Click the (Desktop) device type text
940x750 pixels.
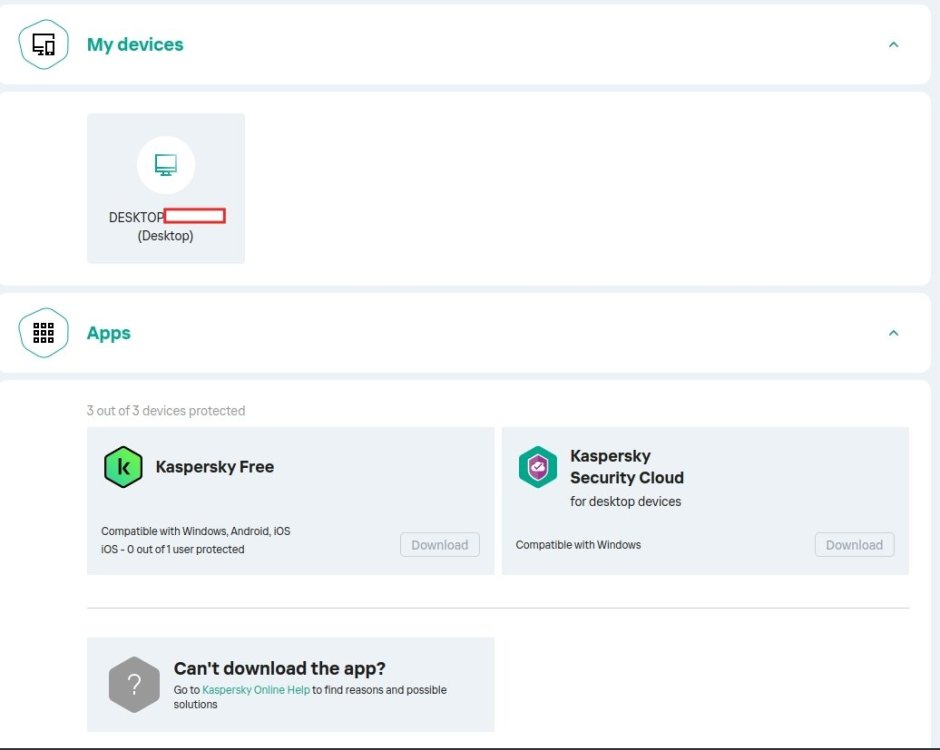(165, 236)
